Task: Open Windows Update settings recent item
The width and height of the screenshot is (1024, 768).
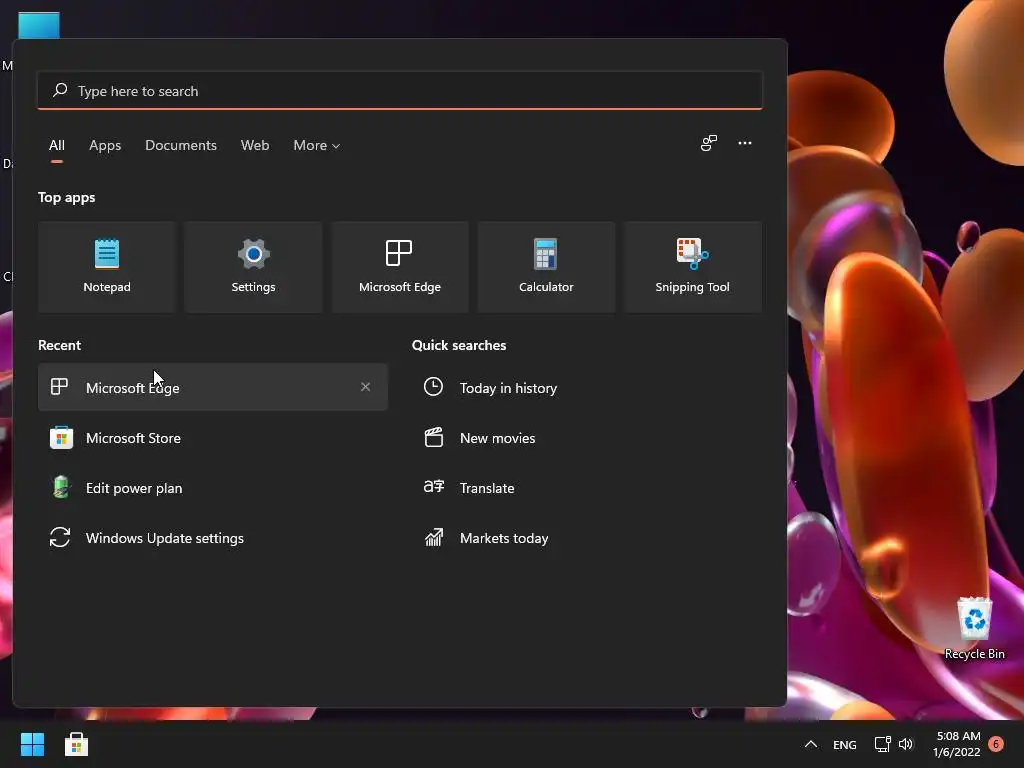Action: tap(213, 538)
